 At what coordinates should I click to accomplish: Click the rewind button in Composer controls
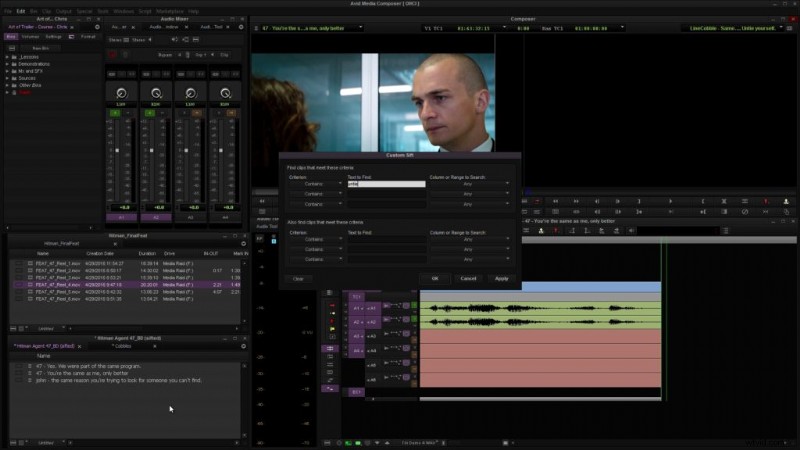[x=555, y=202]
